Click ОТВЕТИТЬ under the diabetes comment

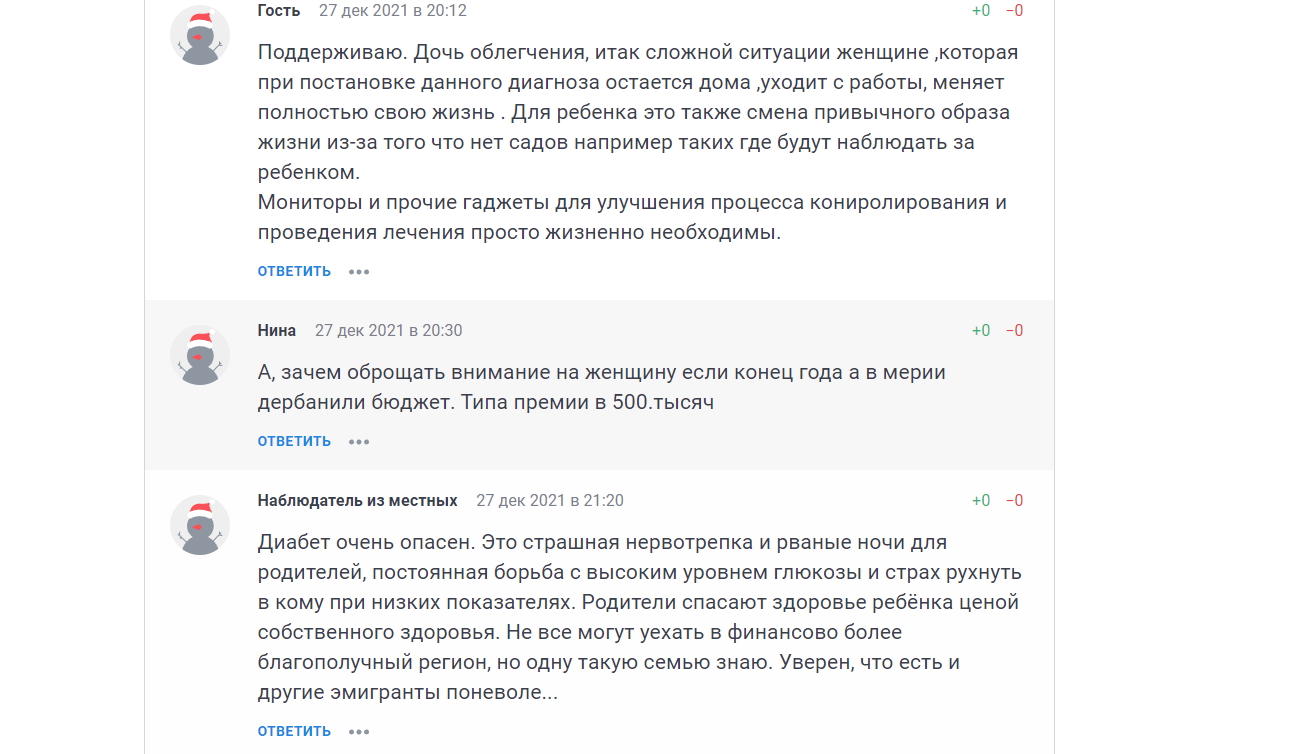(x=294, y=731)
